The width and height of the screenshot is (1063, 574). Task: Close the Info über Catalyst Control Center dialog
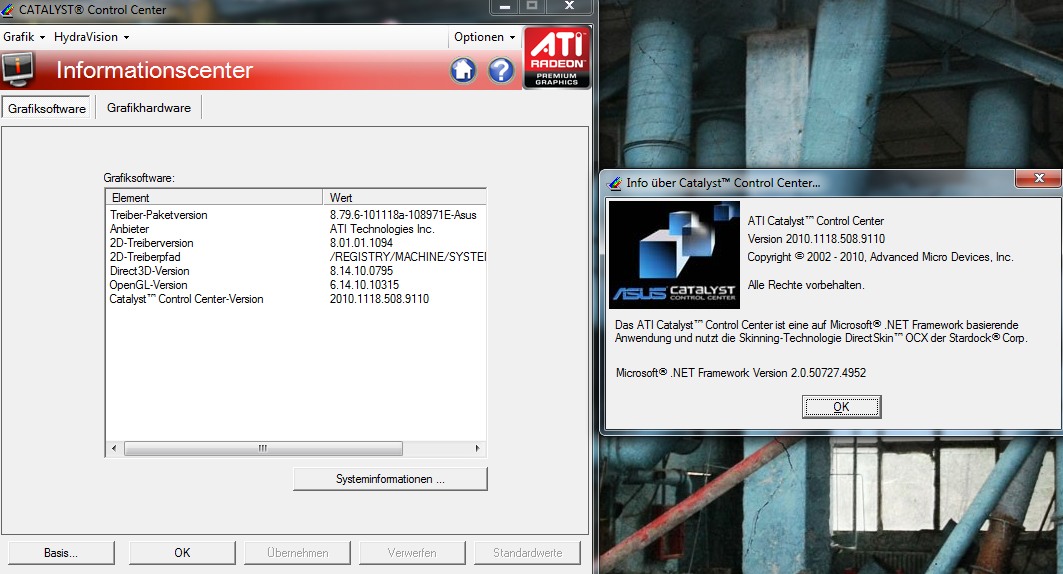[1039, 178]
